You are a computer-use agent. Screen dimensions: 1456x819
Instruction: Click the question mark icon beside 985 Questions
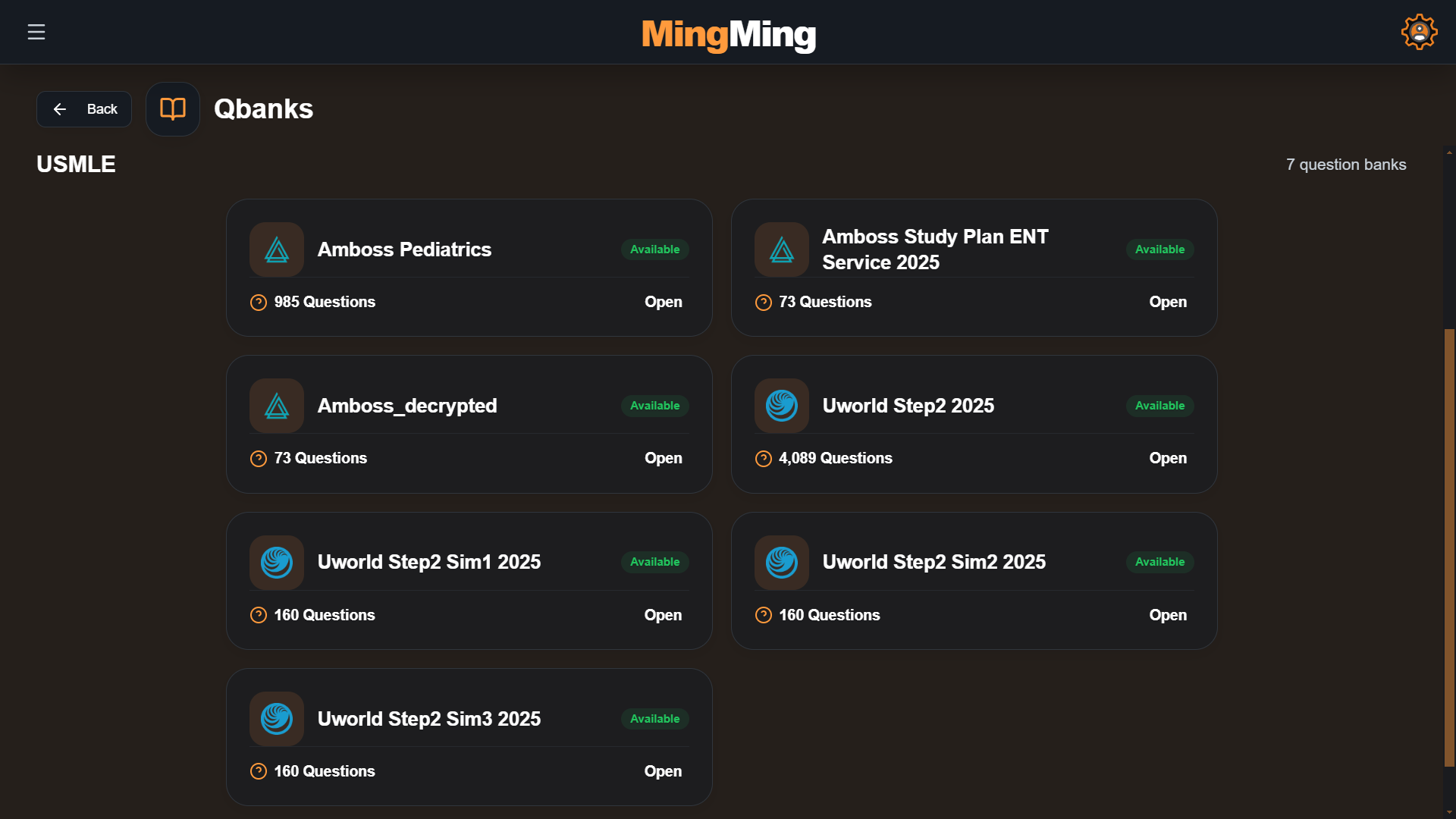pyautogui.click(x=259, y=303)
